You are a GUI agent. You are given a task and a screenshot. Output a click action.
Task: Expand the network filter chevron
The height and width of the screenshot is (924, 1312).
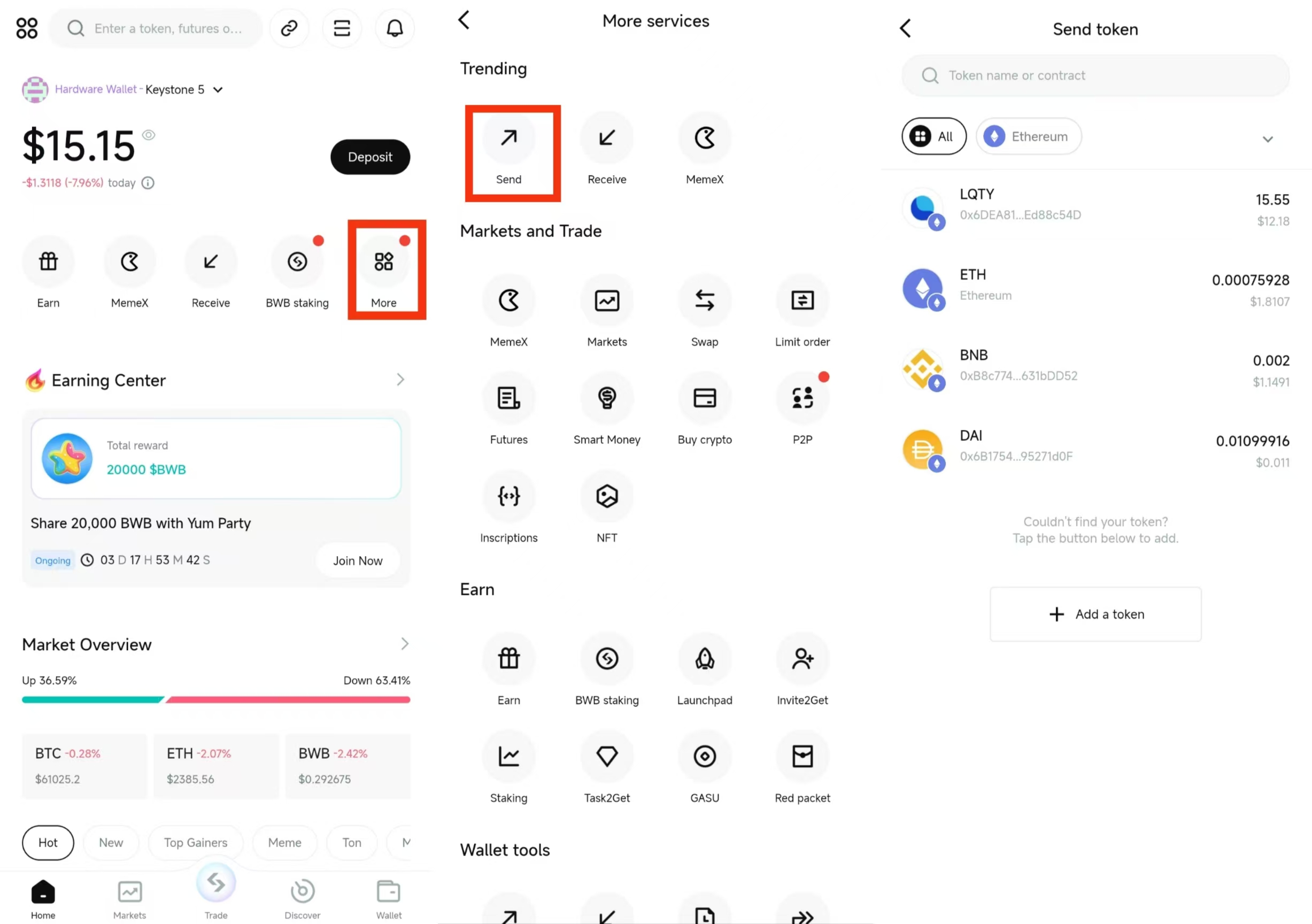(1267, 140)
